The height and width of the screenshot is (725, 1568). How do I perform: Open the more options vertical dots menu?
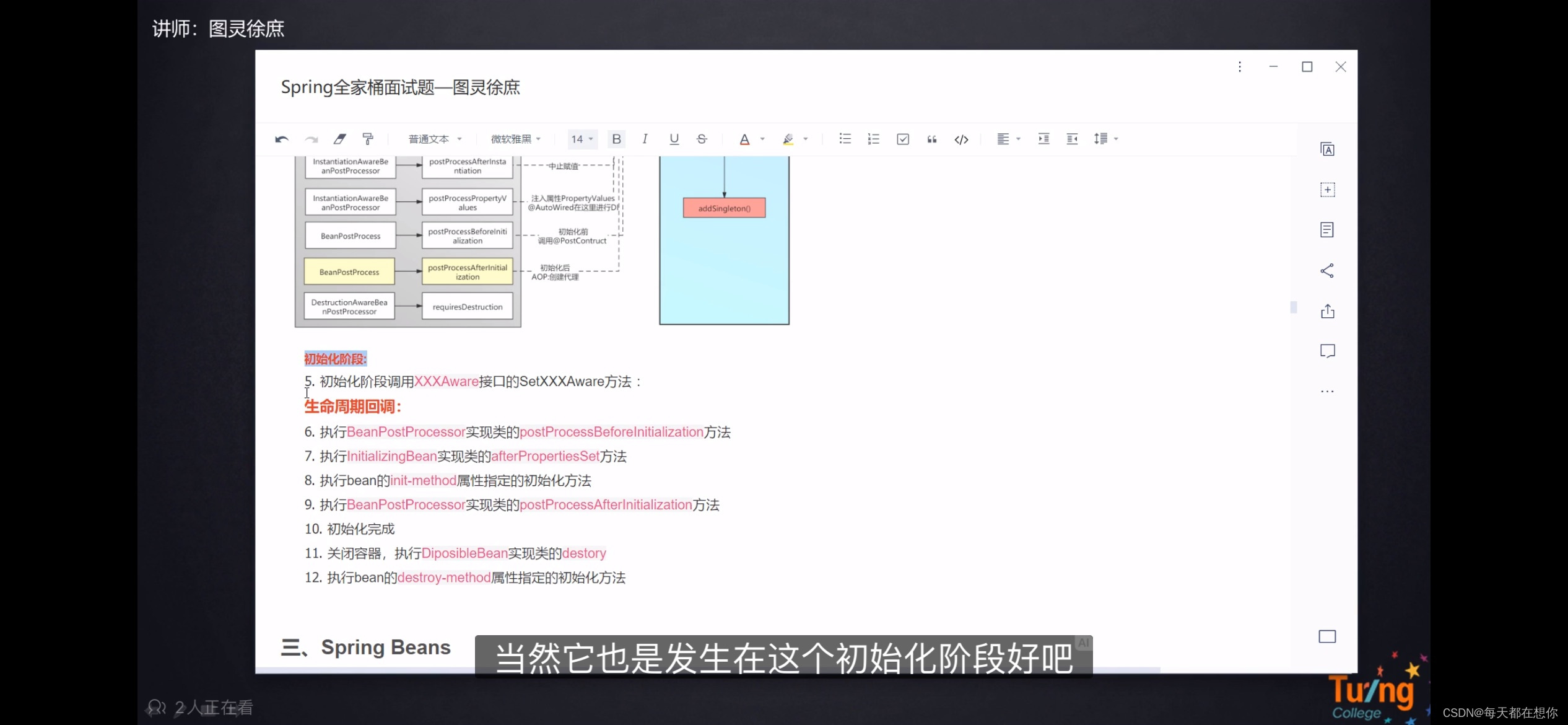tap(1240, 67)
